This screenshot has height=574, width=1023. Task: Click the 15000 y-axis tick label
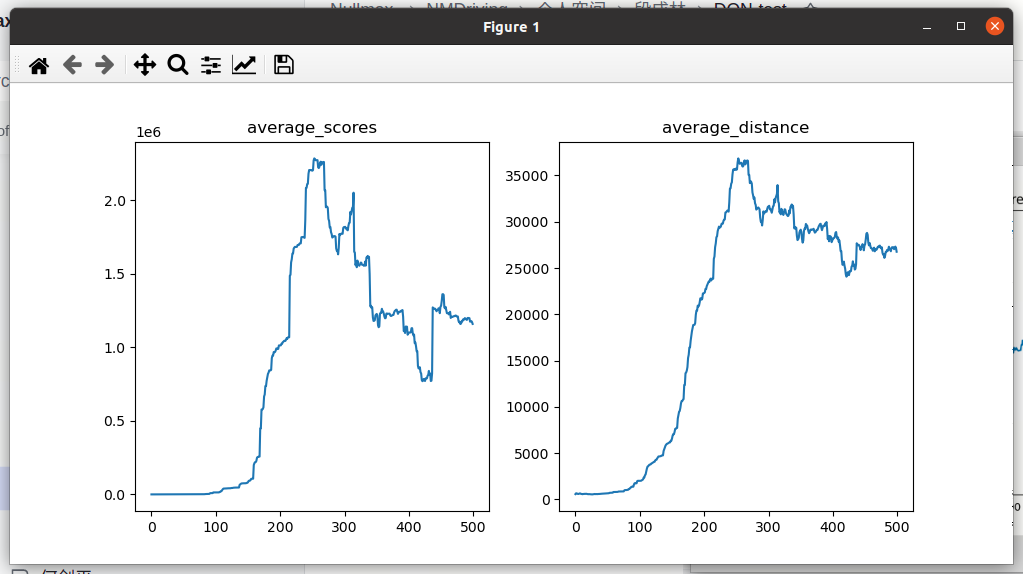pos(527,361)
